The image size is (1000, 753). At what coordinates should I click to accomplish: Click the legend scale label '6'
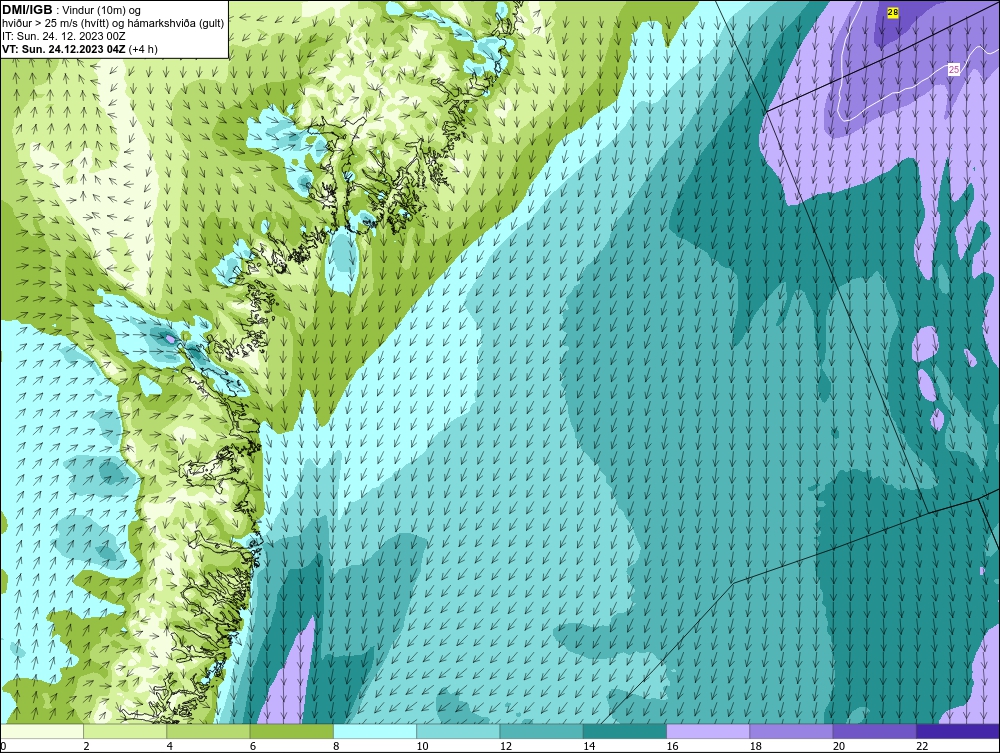pos(253,747)
